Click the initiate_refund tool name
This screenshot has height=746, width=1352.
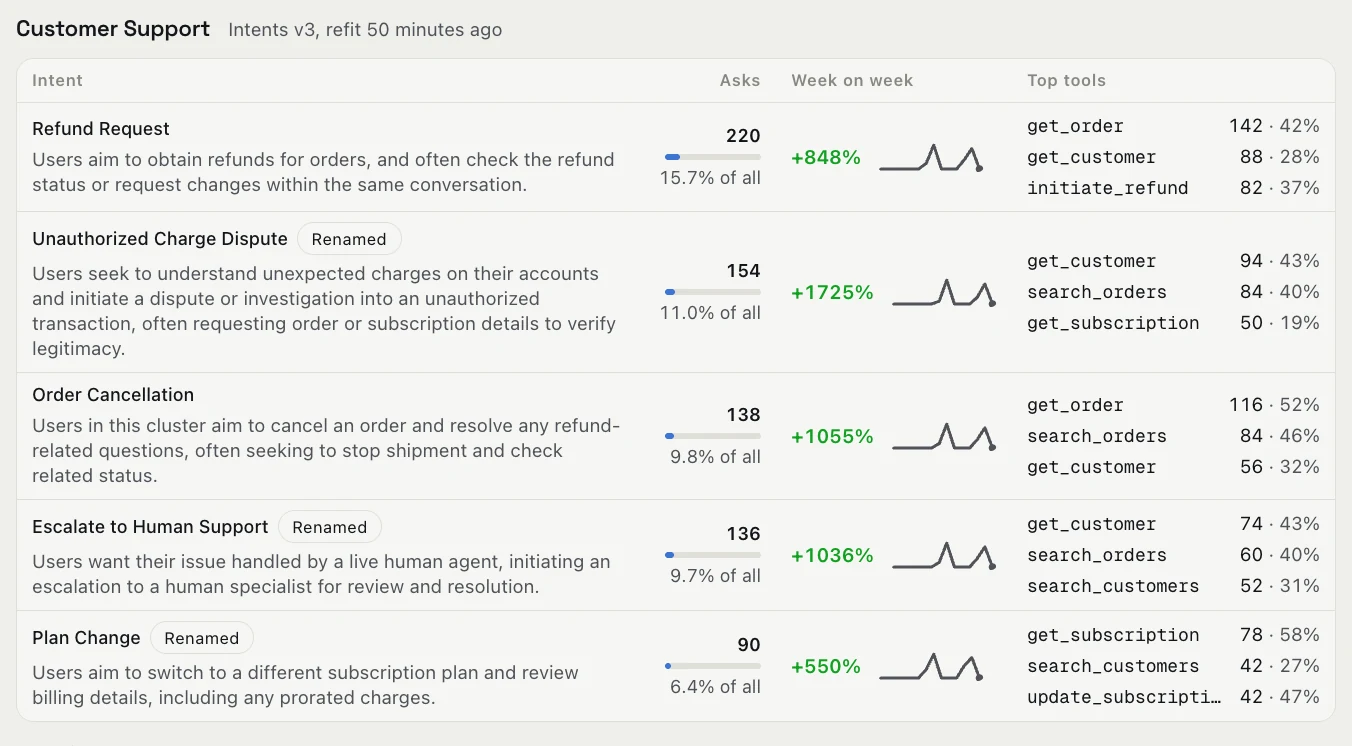[1107, 188]
